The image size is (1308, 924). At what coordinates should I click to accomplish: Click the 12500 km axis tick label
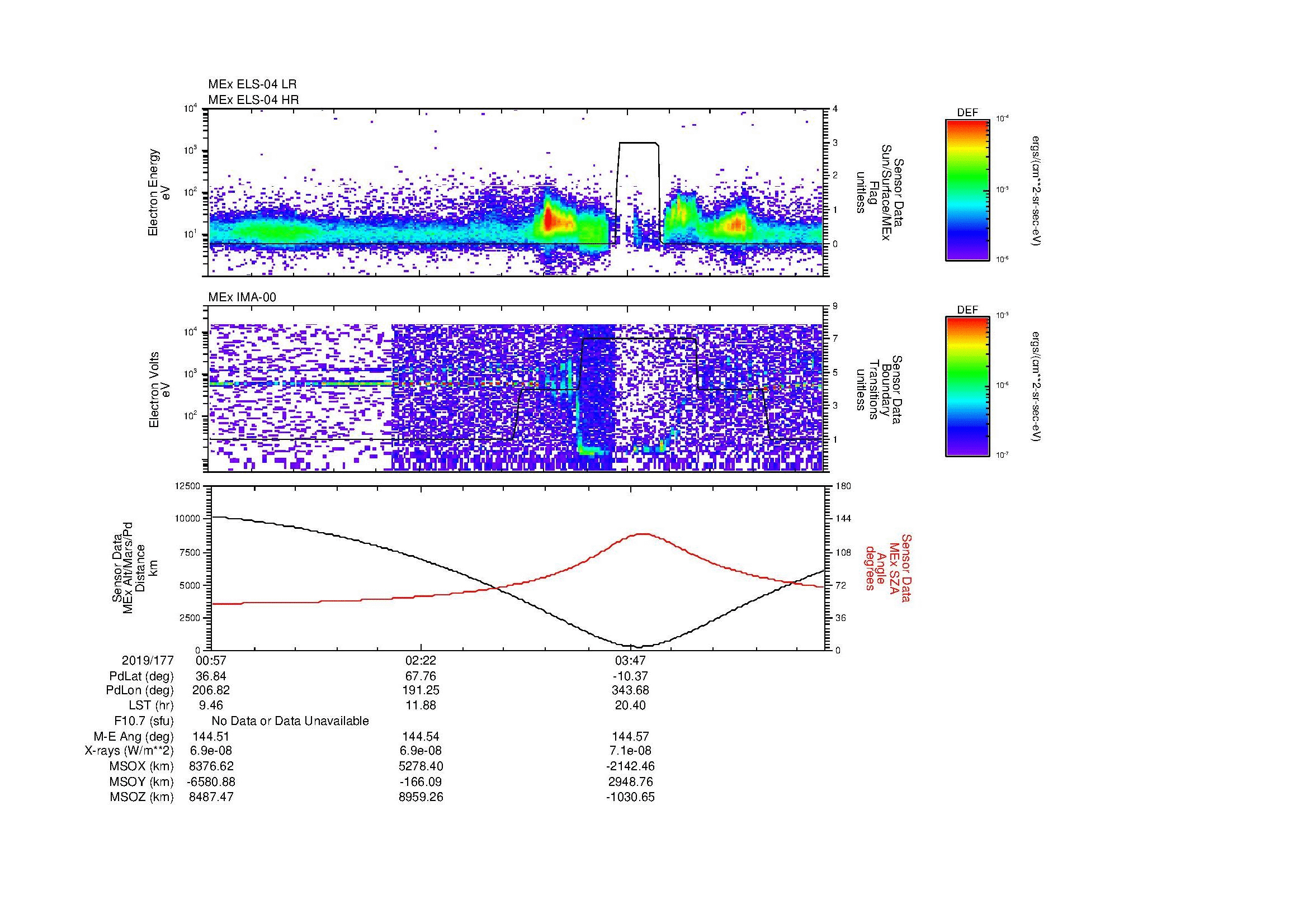click(x=187, y=486)
